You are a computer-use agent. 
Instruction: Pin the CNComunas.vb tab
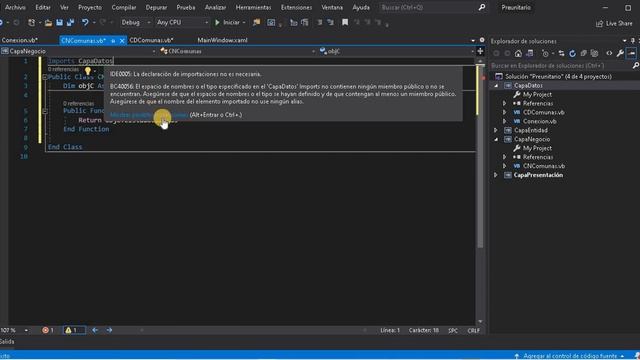click(113, 40)
